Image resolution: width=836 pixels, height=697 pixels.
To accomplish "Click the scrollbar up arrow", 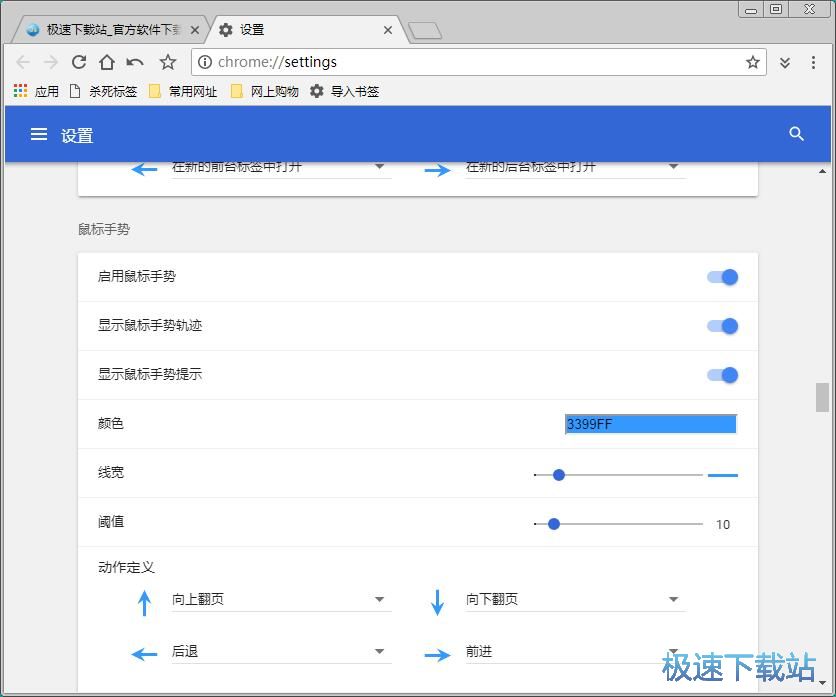I will [x=822, y=171].
